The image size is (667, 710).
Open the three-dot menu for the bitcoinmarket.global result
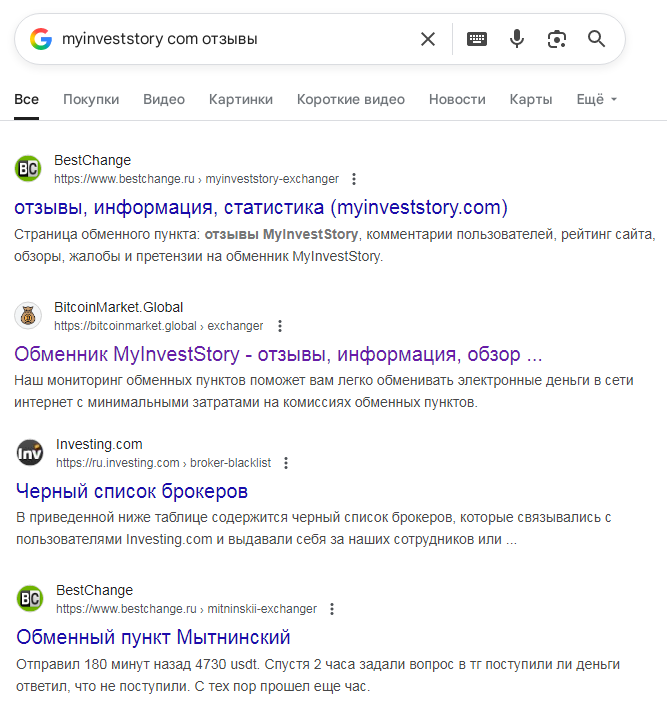click(x=280, y=326)
